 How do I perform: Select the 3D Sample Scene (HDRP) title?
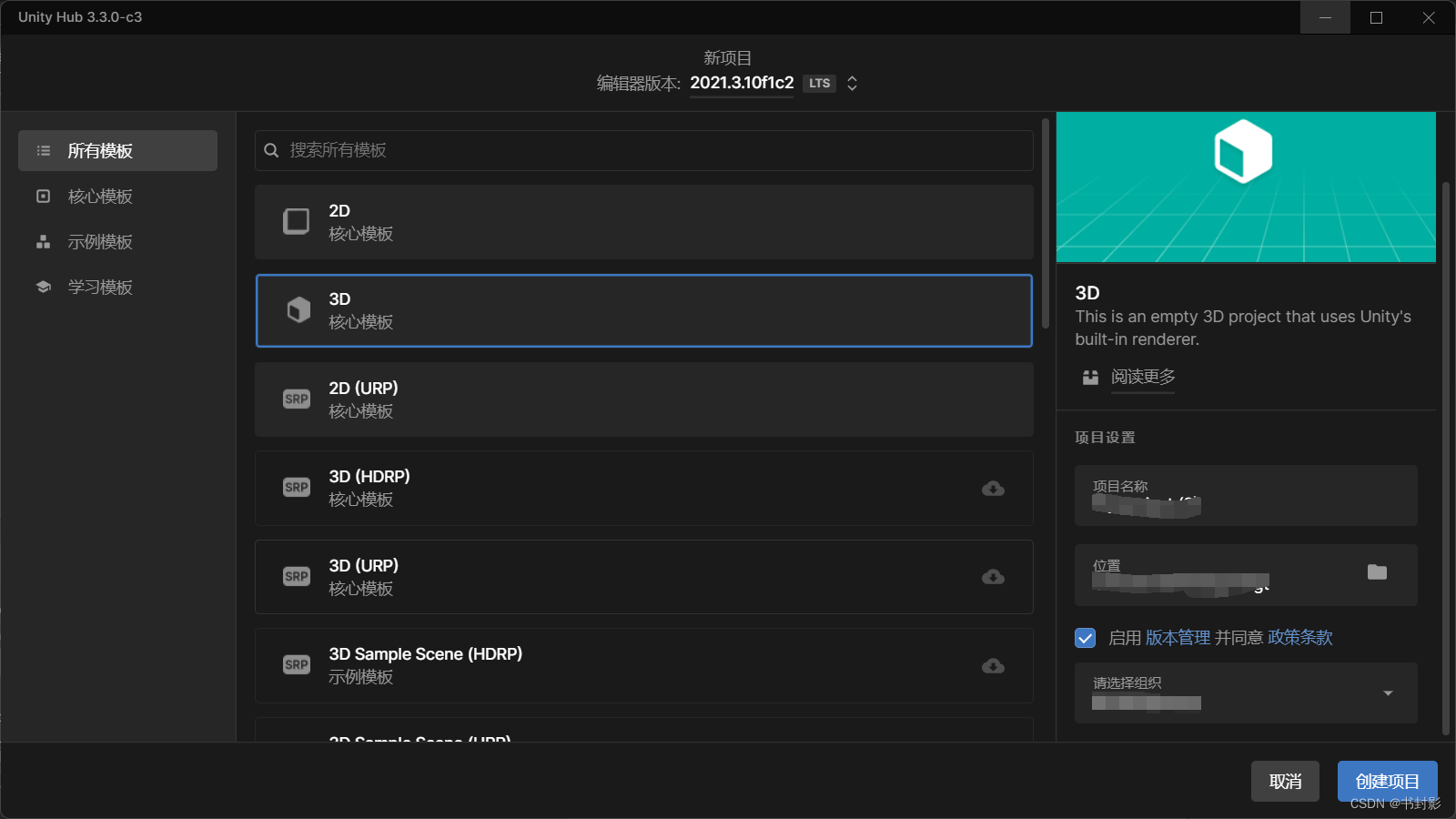[x=425, y=653]
